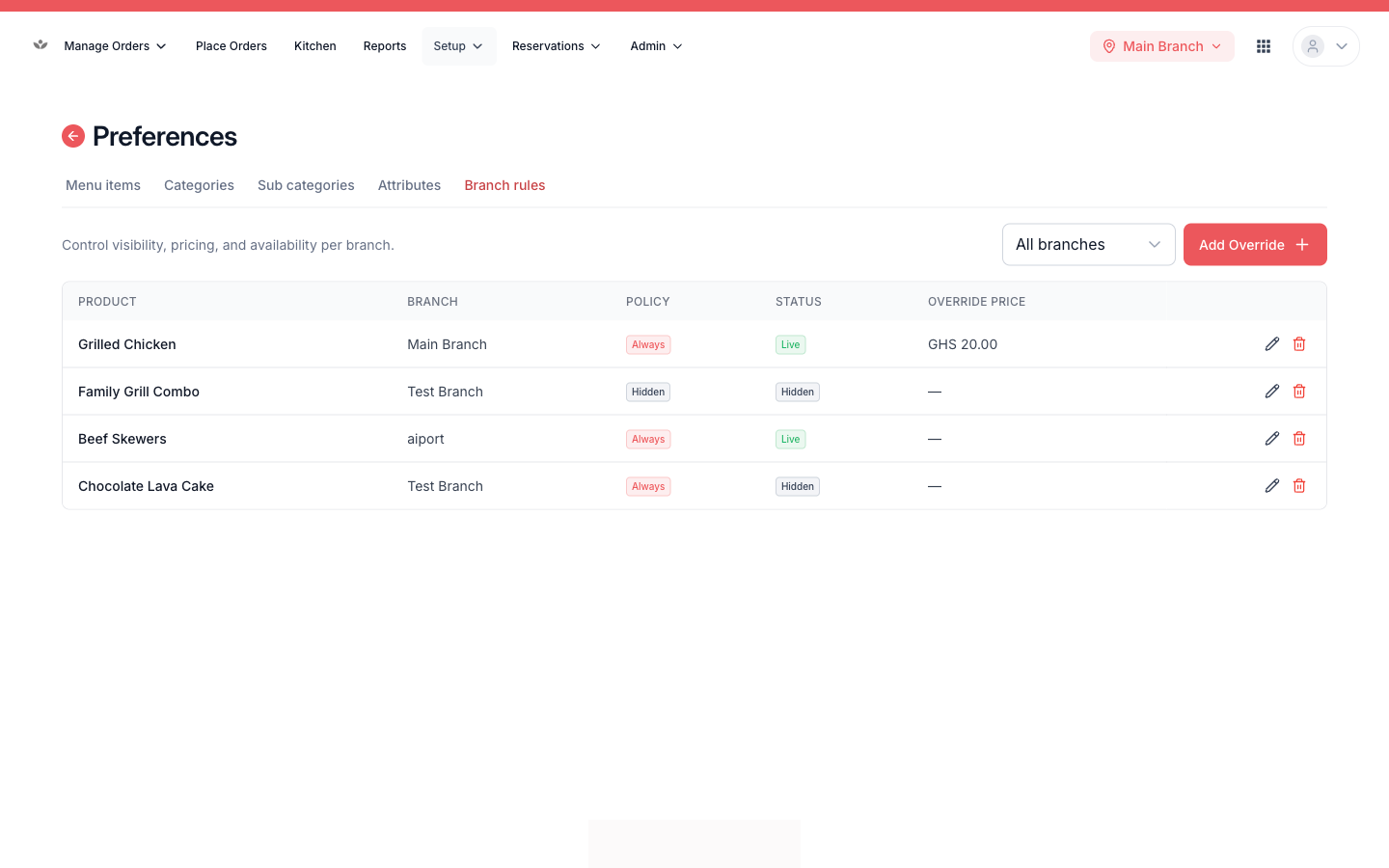Click Test Branch in Family Grill Combo row
Image resolution: width=1389 pixels, height=868 pixels.
(445, 392)
